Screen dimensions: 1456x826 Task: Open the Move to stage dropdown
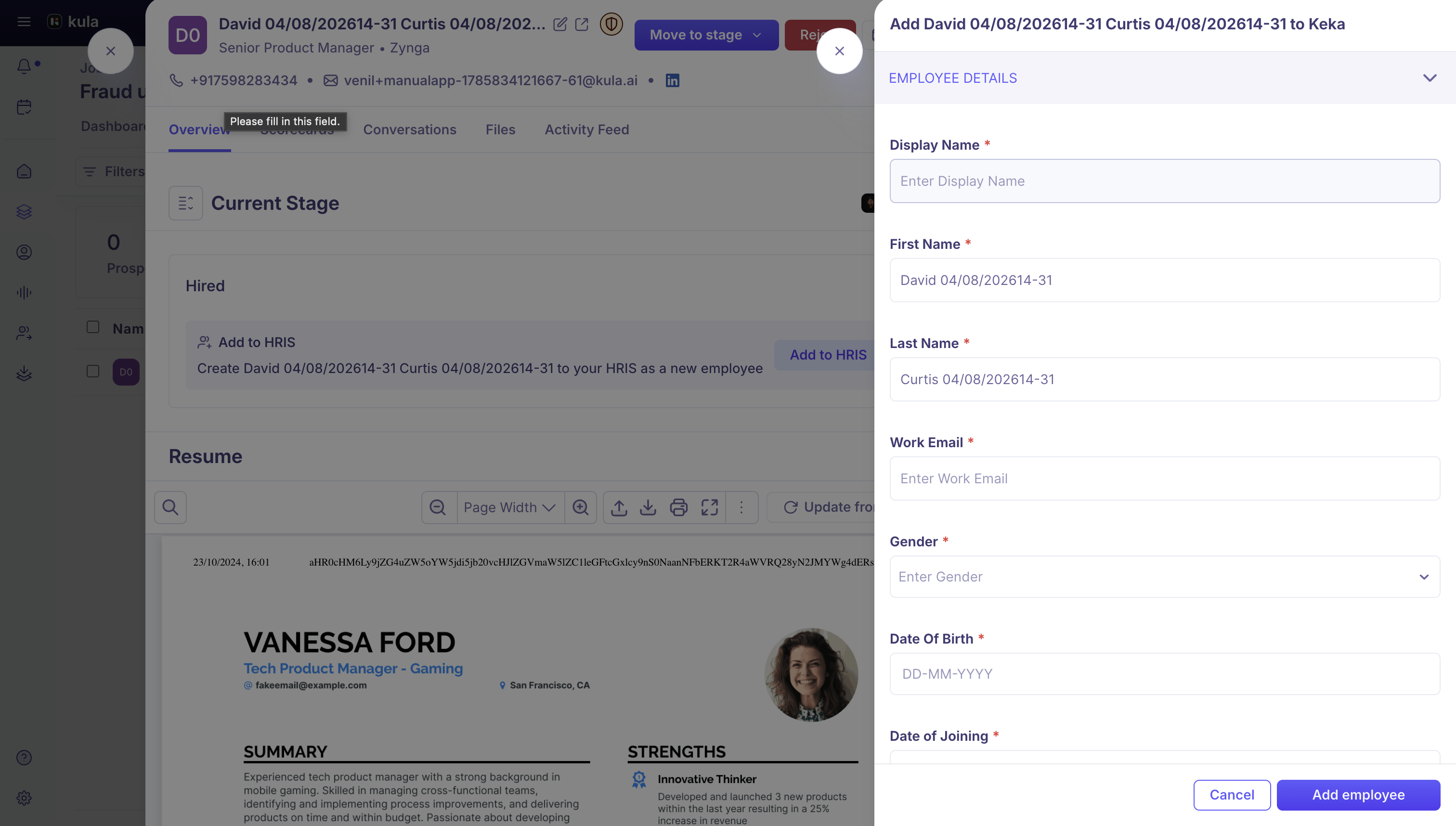tap(706, 35)
